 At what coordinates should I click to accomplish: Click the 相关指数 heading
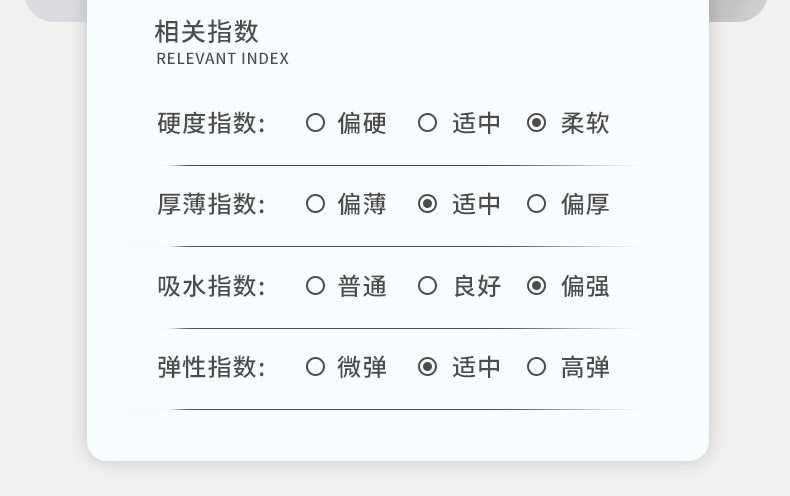(207, 32)
